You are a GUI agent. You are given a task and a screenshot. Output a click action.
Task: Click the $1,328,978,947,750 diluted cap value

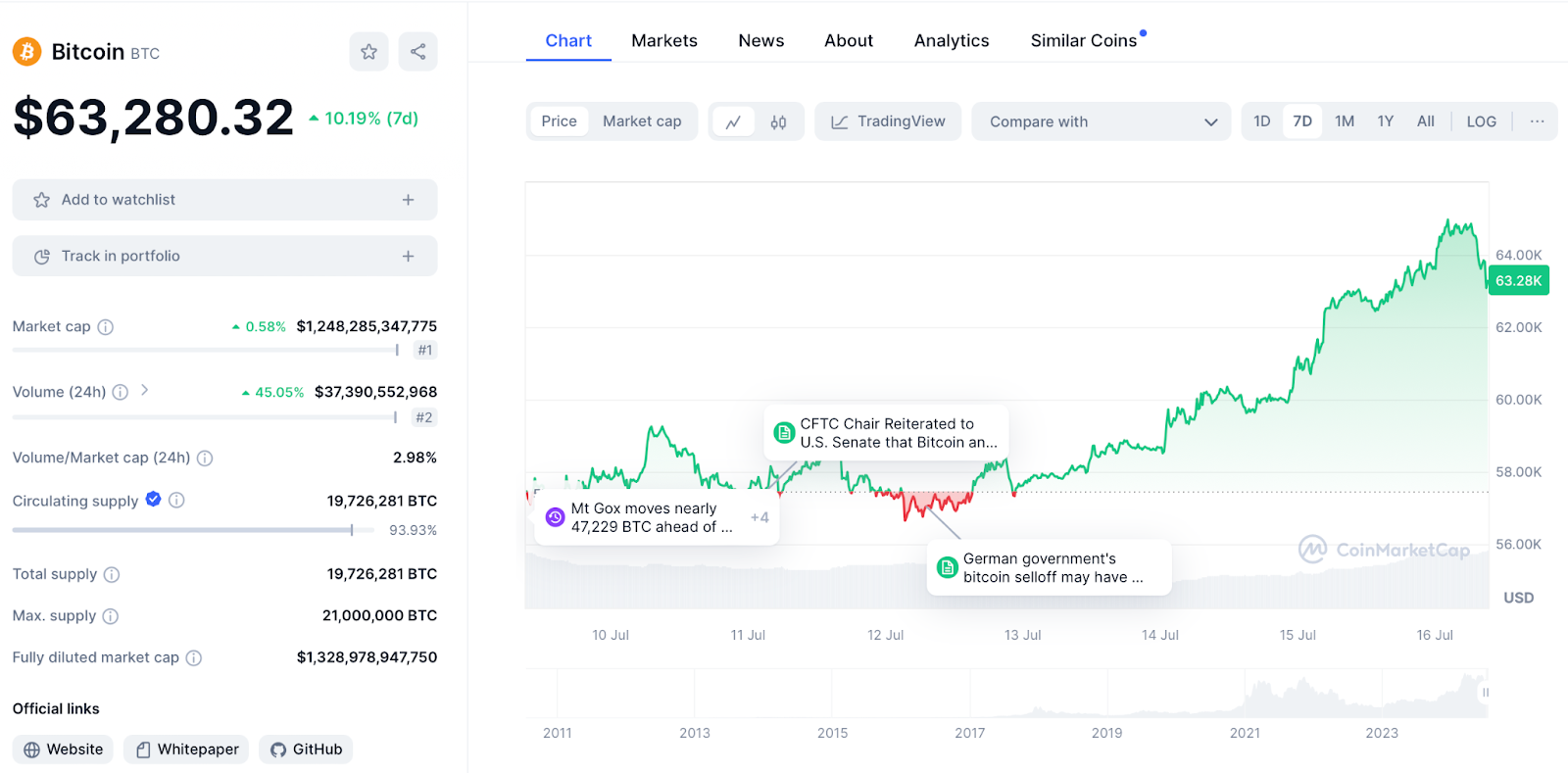[367, 657]
